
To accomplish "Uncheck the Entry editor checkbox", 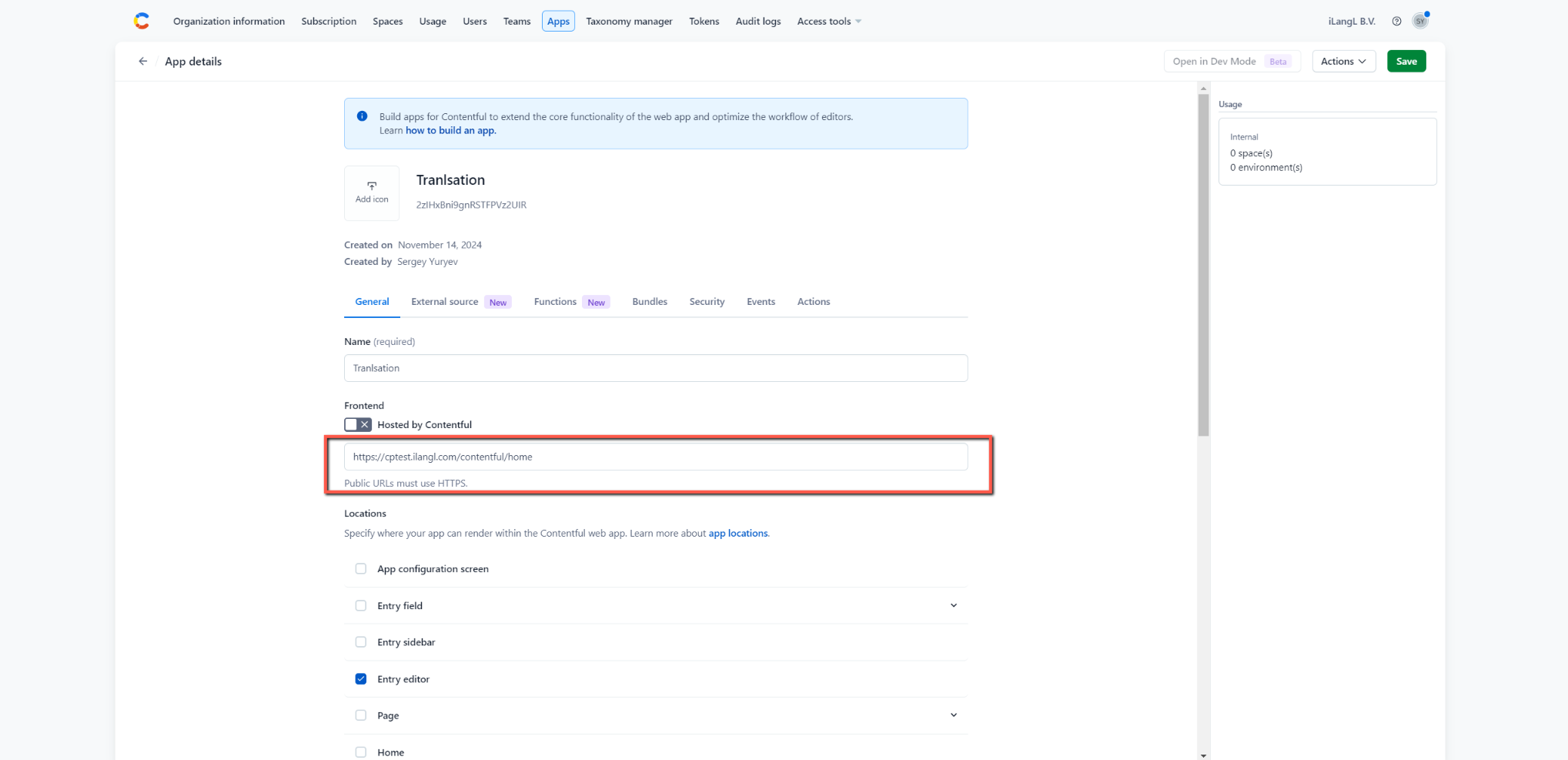I will (x=360, y=679).
